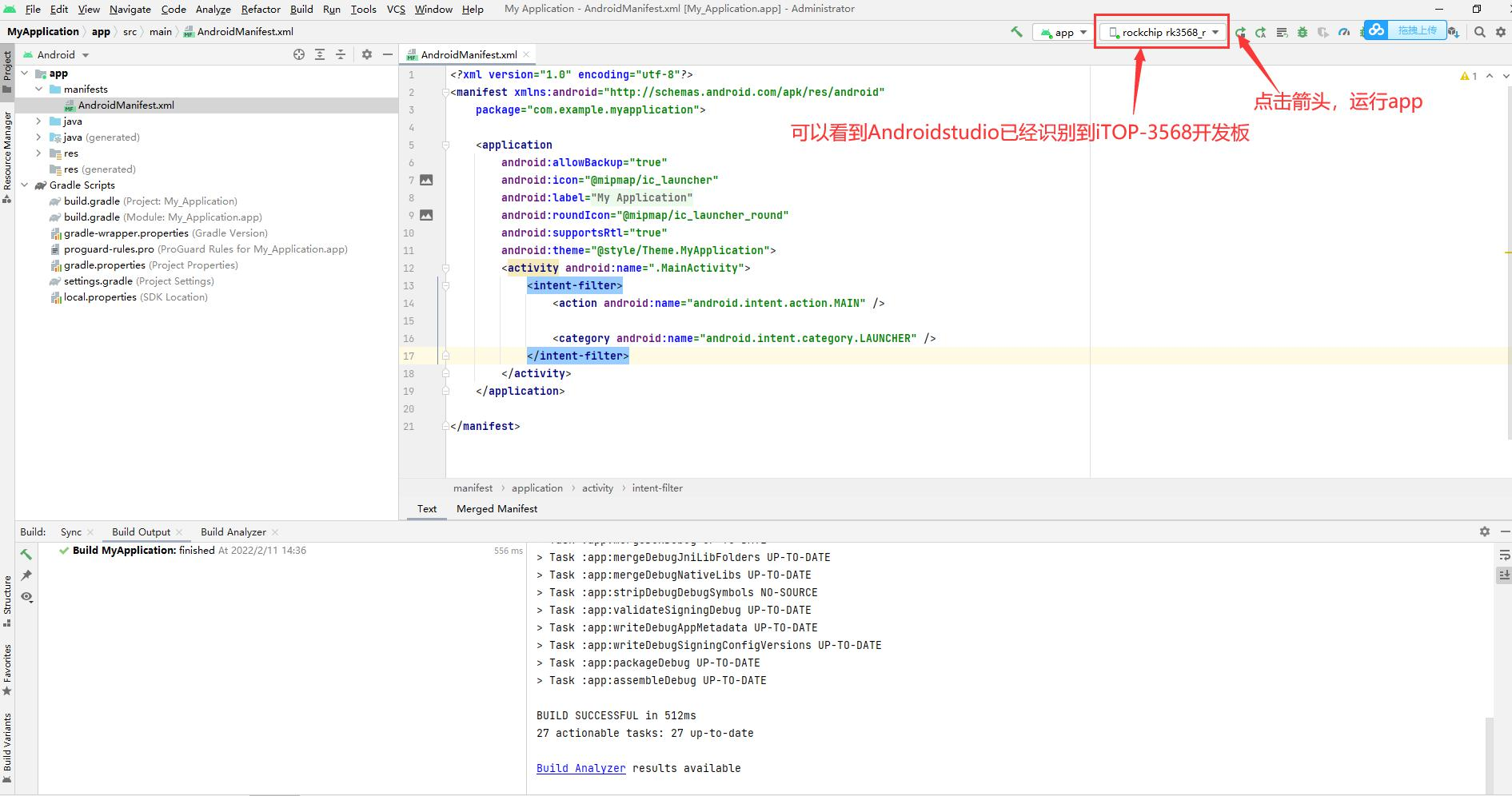Toggle the eye view options in Build panel
The image size is (1512, 796).
pos(26,597)
